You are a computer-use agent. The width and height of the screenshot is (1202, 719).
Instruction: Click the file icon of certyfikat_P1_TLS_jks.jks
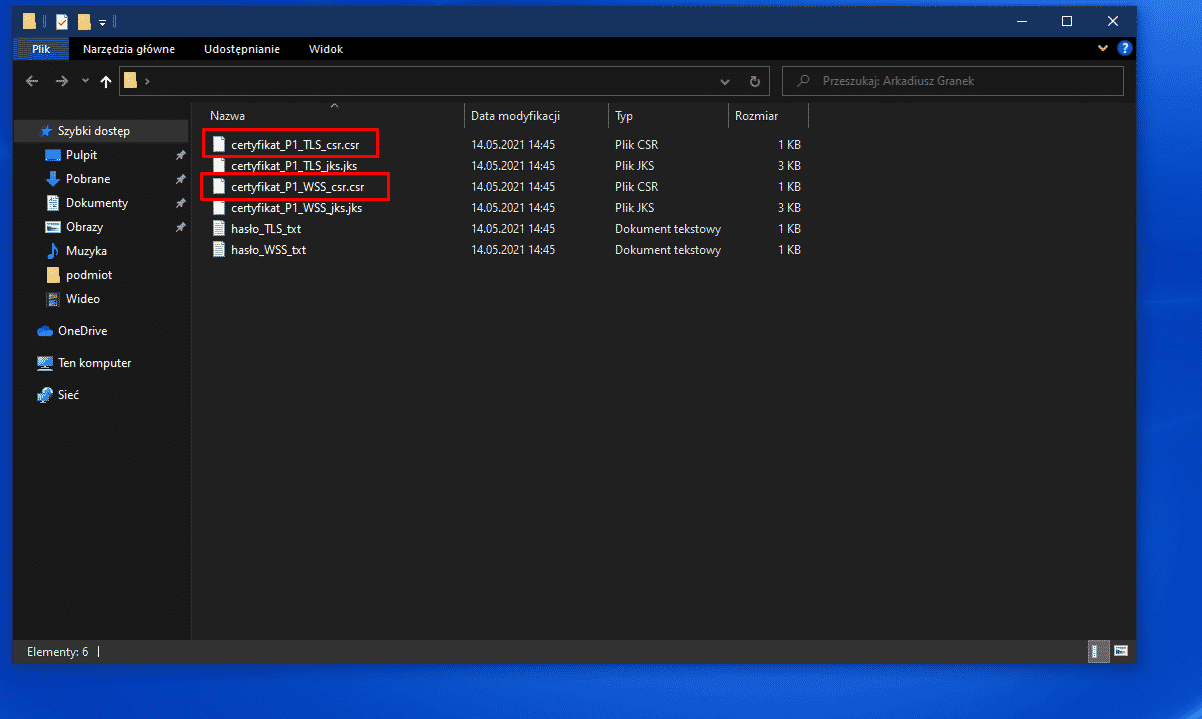(219, 166)
